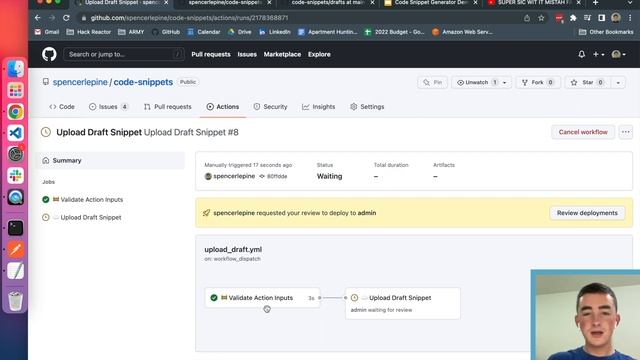Open the code-snippets repository link

point(143,82)
